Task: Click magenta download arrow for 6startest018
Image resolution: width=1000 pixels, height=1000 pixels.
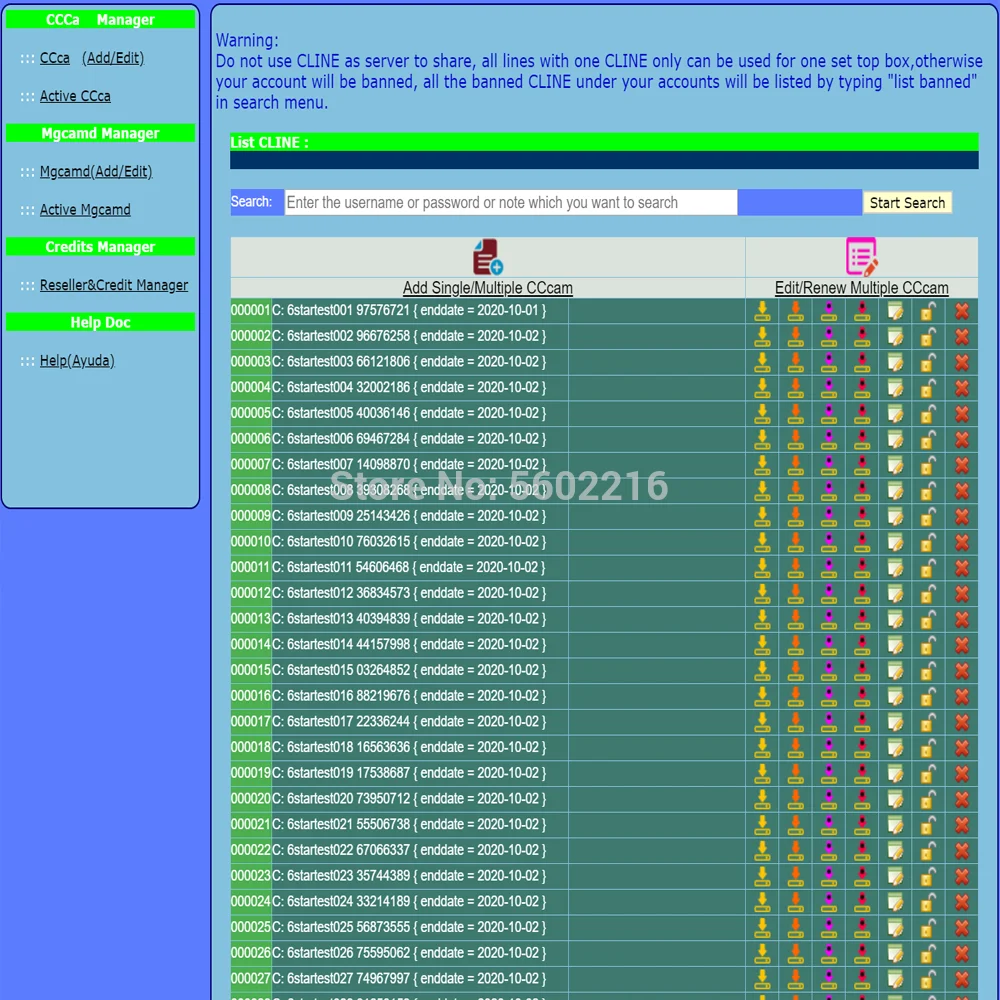Action: (828, 747)
